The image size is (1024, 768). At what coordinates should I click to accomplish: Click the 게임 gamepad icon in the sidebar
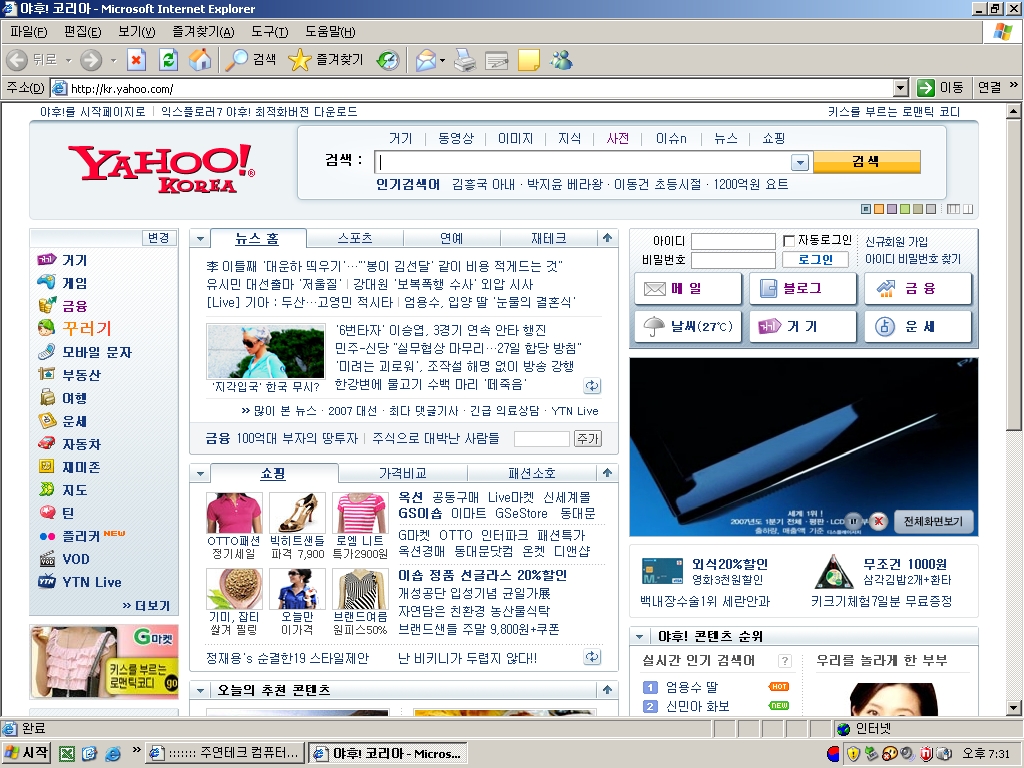click(x=46, y=282)
